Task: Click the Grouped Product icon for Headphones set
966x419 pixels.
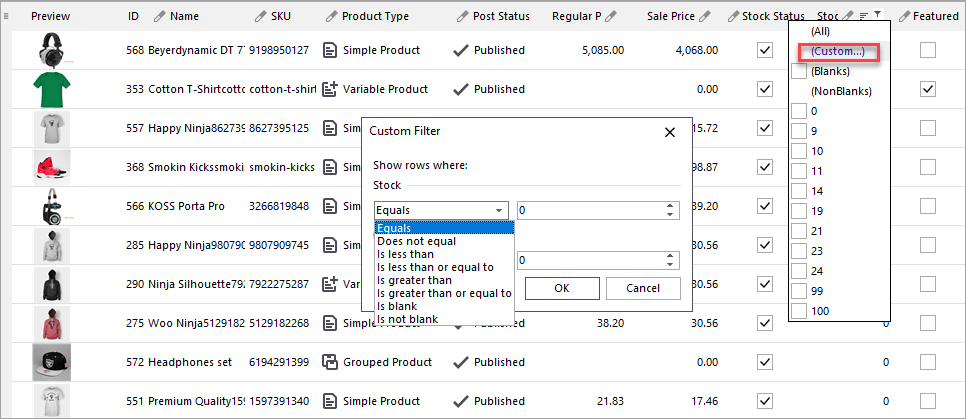Action: point(331,362)
